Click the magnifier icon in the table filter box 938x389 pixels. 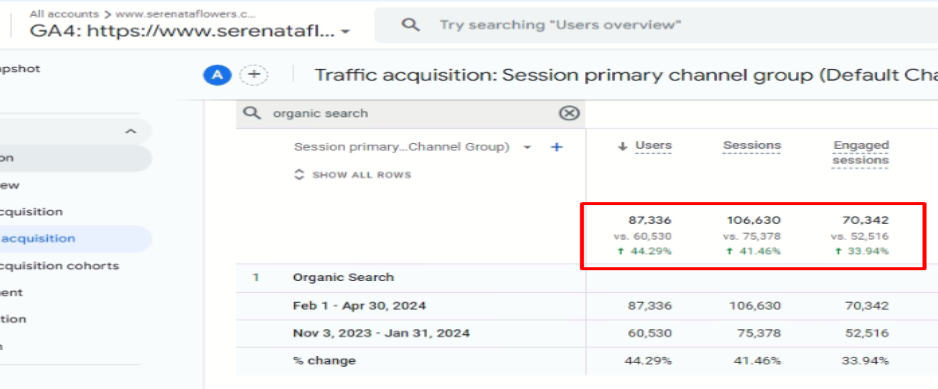coord(253,113)
